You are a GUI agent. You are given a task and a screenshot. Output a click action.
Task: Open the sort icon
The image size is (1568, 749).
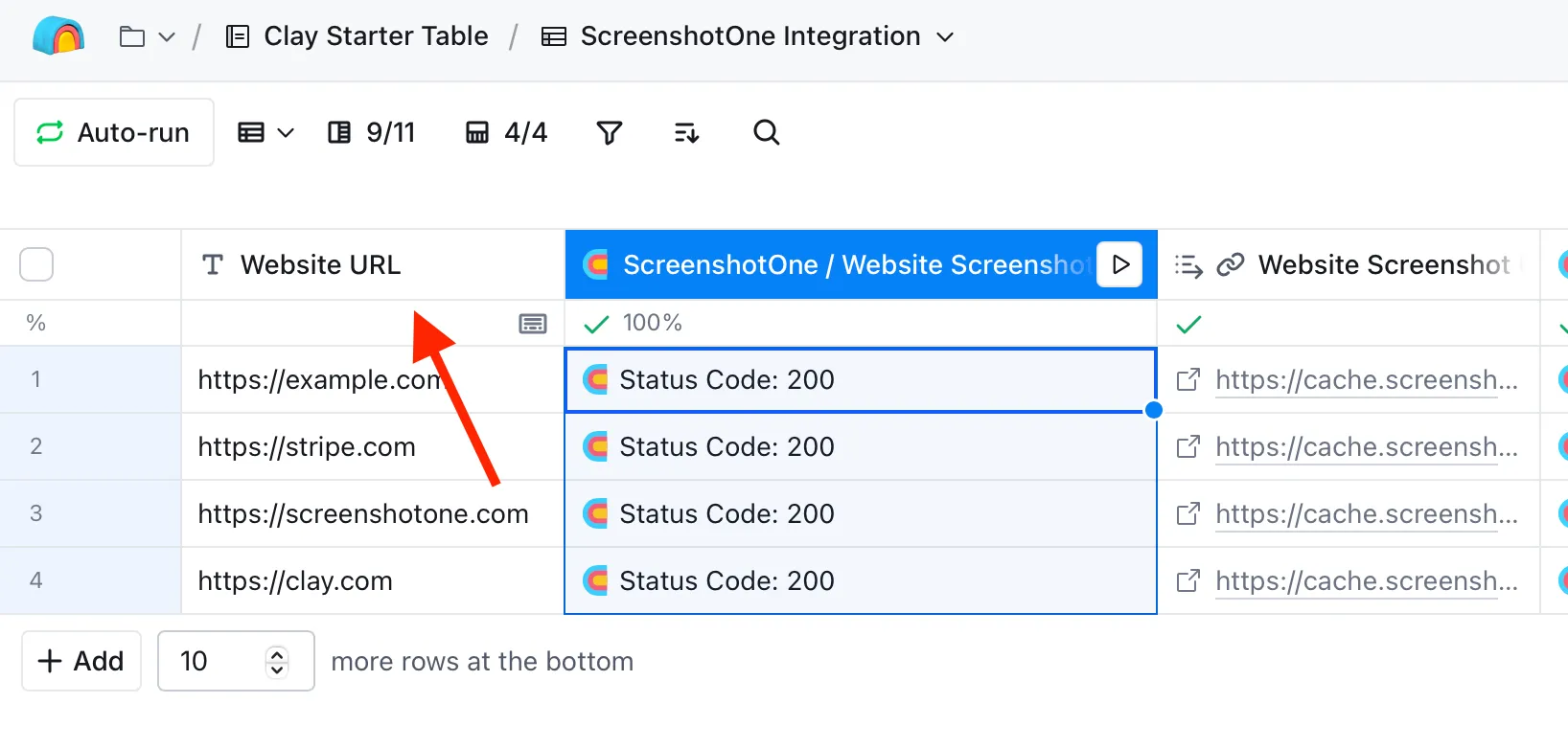[x=686, y=132]
